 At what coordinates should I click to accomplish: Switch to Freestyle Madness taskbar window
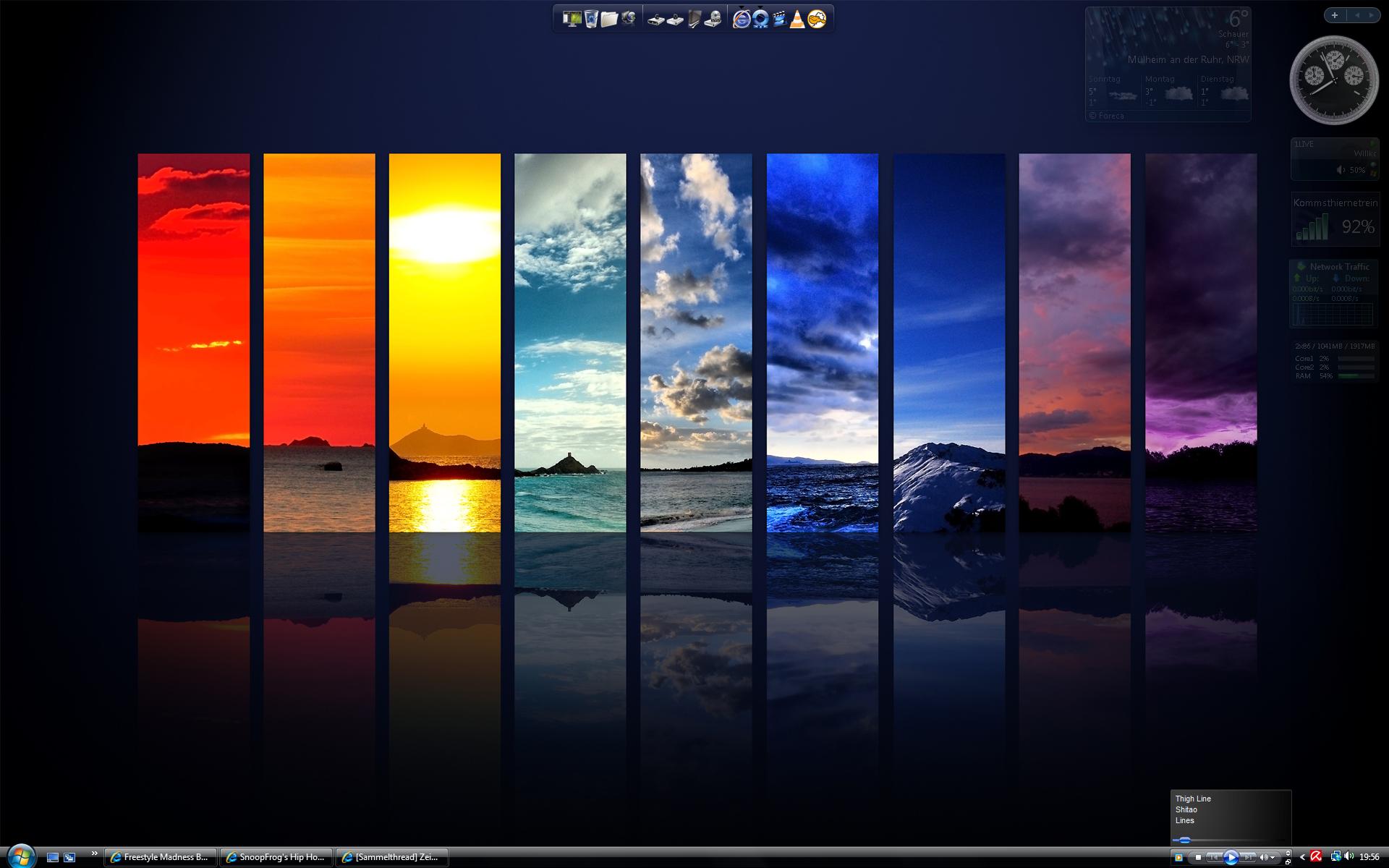(x=161, y=857)
